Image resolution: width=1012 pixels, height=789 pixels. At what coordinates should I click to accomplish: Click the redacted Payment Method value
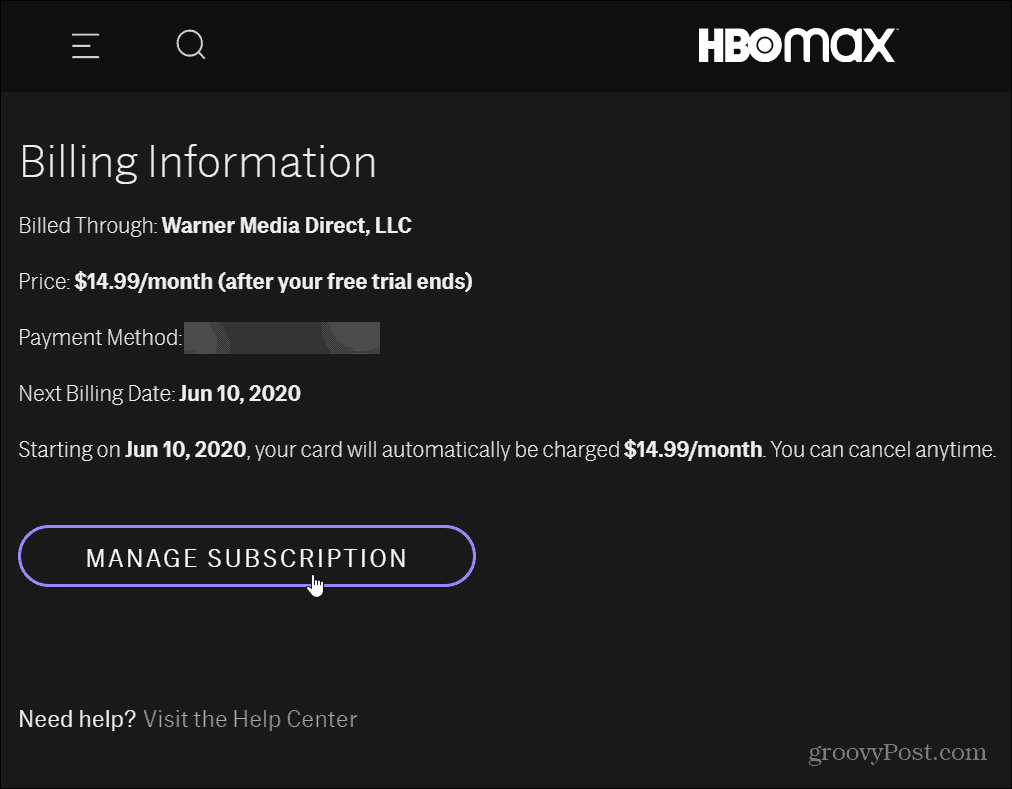[282, 338]
